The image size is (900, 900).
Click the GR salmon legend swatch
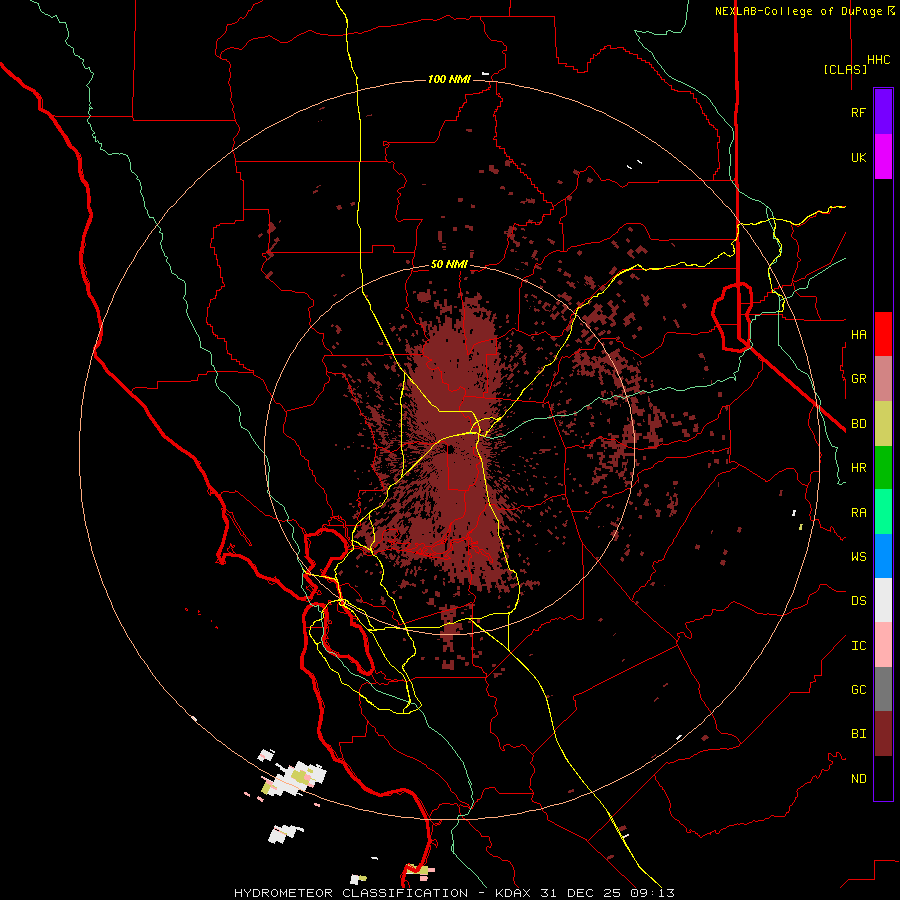pyautogui.click(x=883, y=379)
